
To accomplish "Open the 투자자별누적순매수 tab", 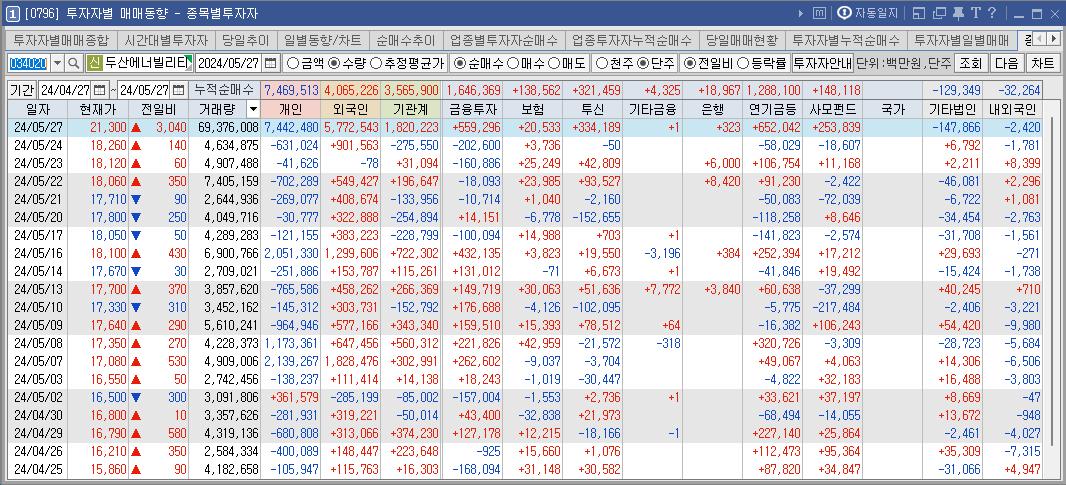I will (x=845, y=40).
